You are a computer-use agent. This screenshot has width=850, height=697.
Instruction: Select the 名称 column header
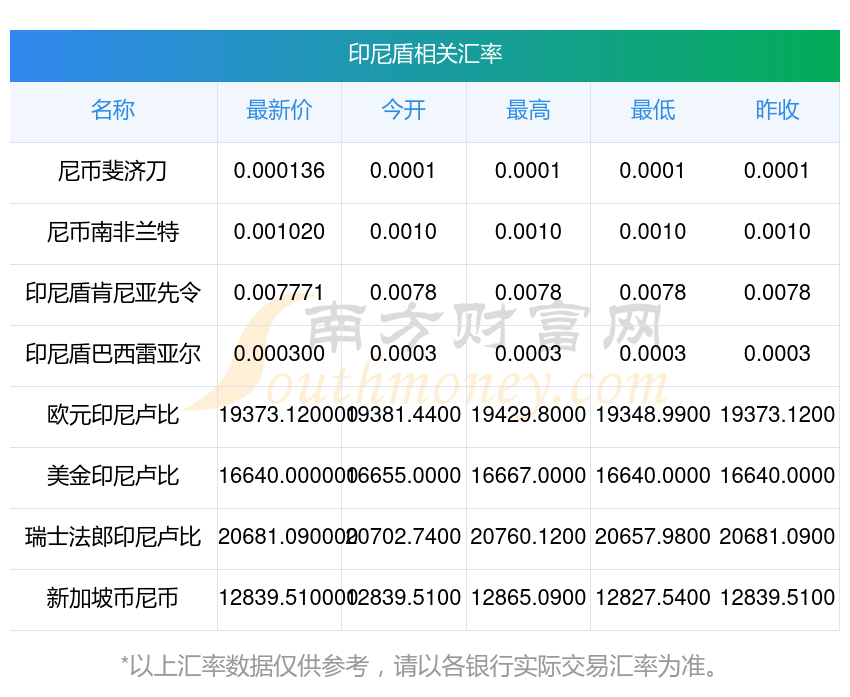pyautogui.click(x=113, y=111)
